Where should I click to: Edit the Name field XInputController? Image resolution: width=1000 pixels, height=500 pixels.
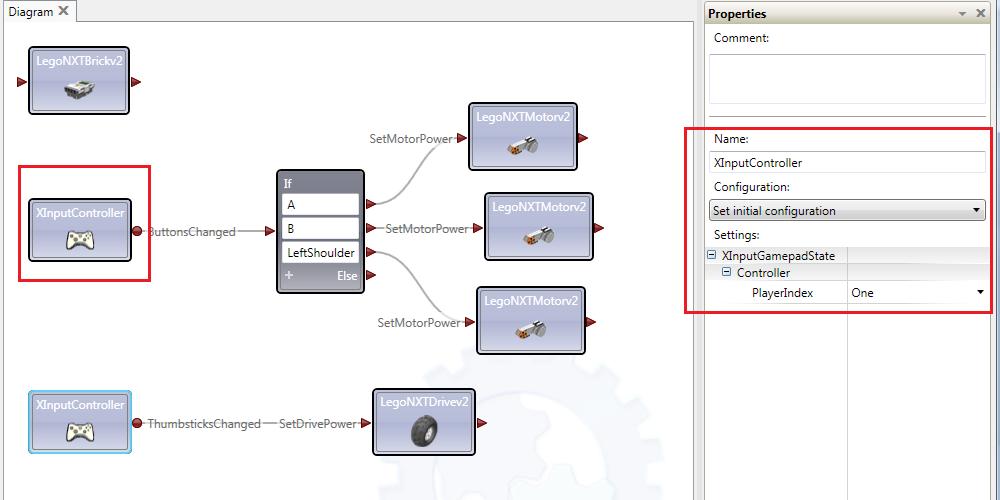tap(847, 162)
